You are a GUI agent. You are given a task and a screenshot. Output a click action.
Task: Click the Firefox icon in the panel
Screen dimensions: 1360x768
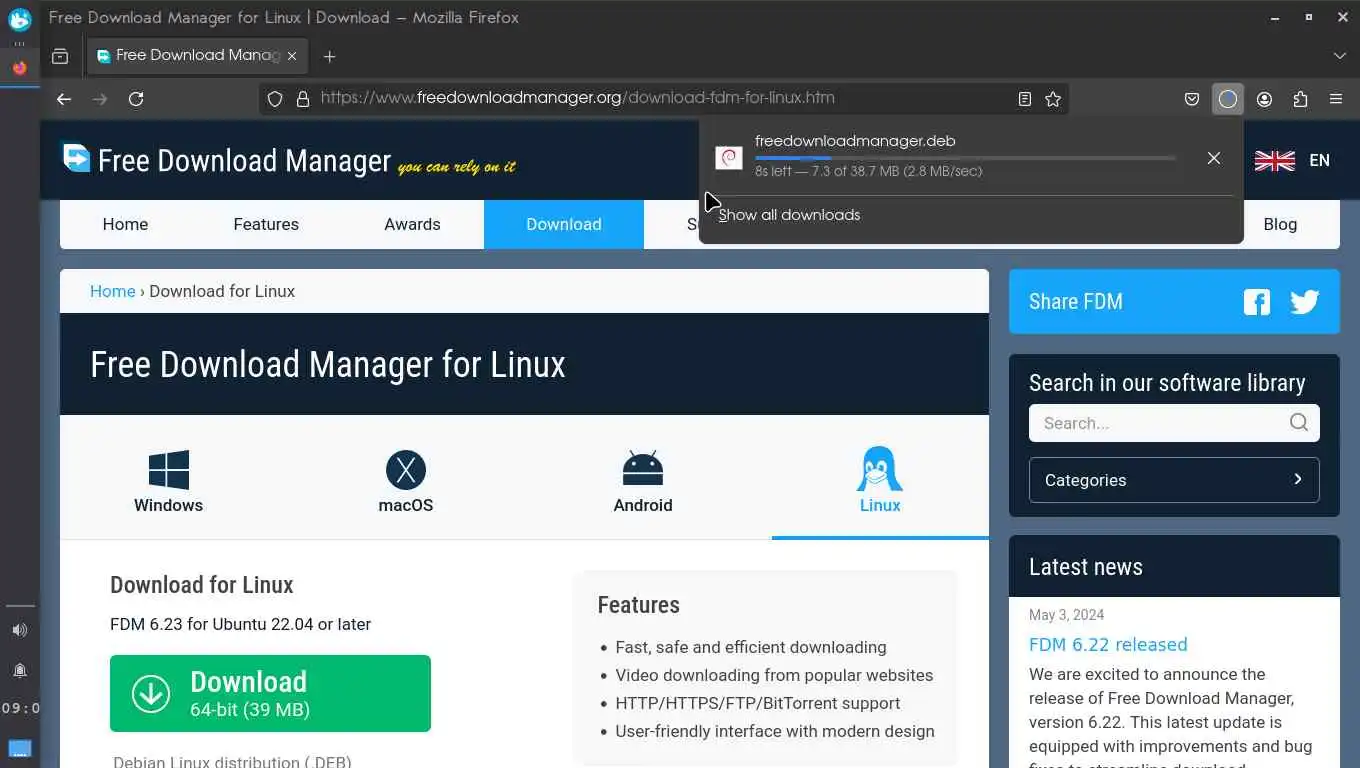[20, 68]
